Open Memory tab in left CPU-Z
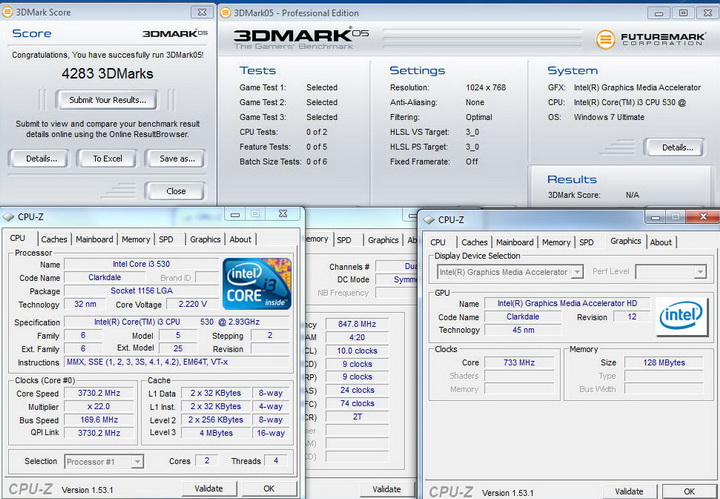The height and width of the screenshot is (499, 720). [x=136, y=239]
